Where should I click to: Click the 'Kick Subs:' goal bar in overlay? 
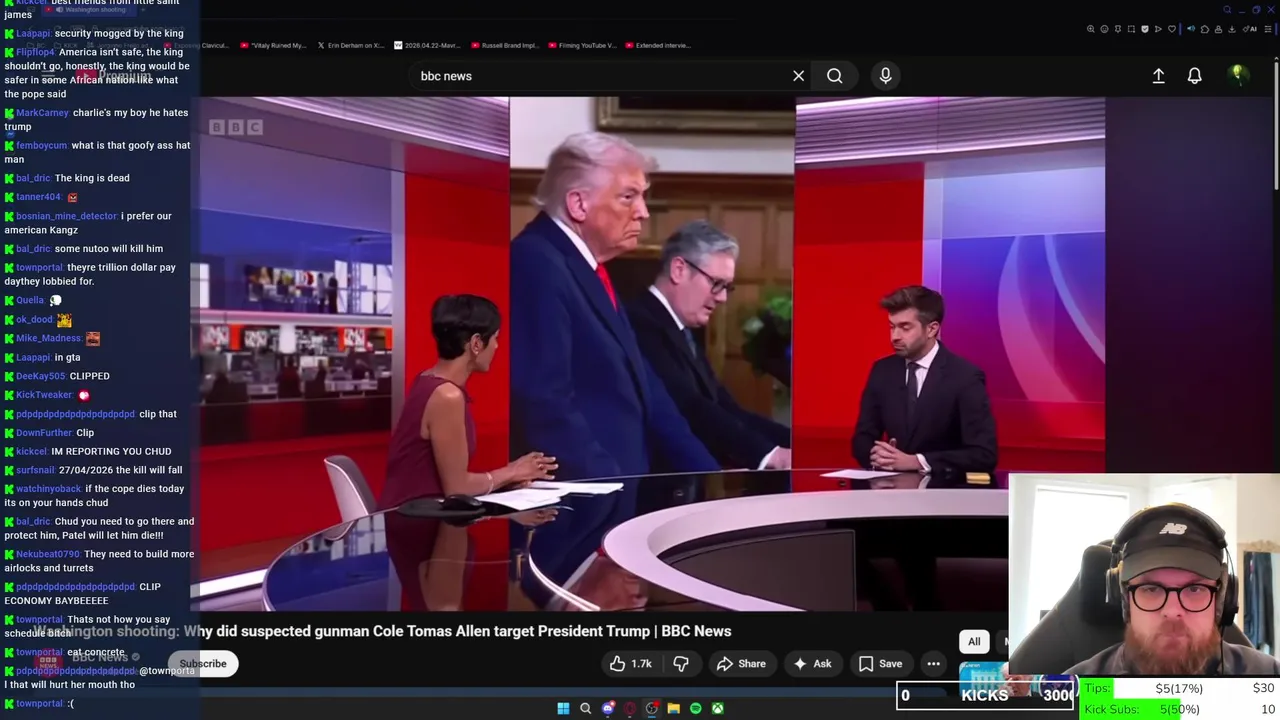(1180, 709)
